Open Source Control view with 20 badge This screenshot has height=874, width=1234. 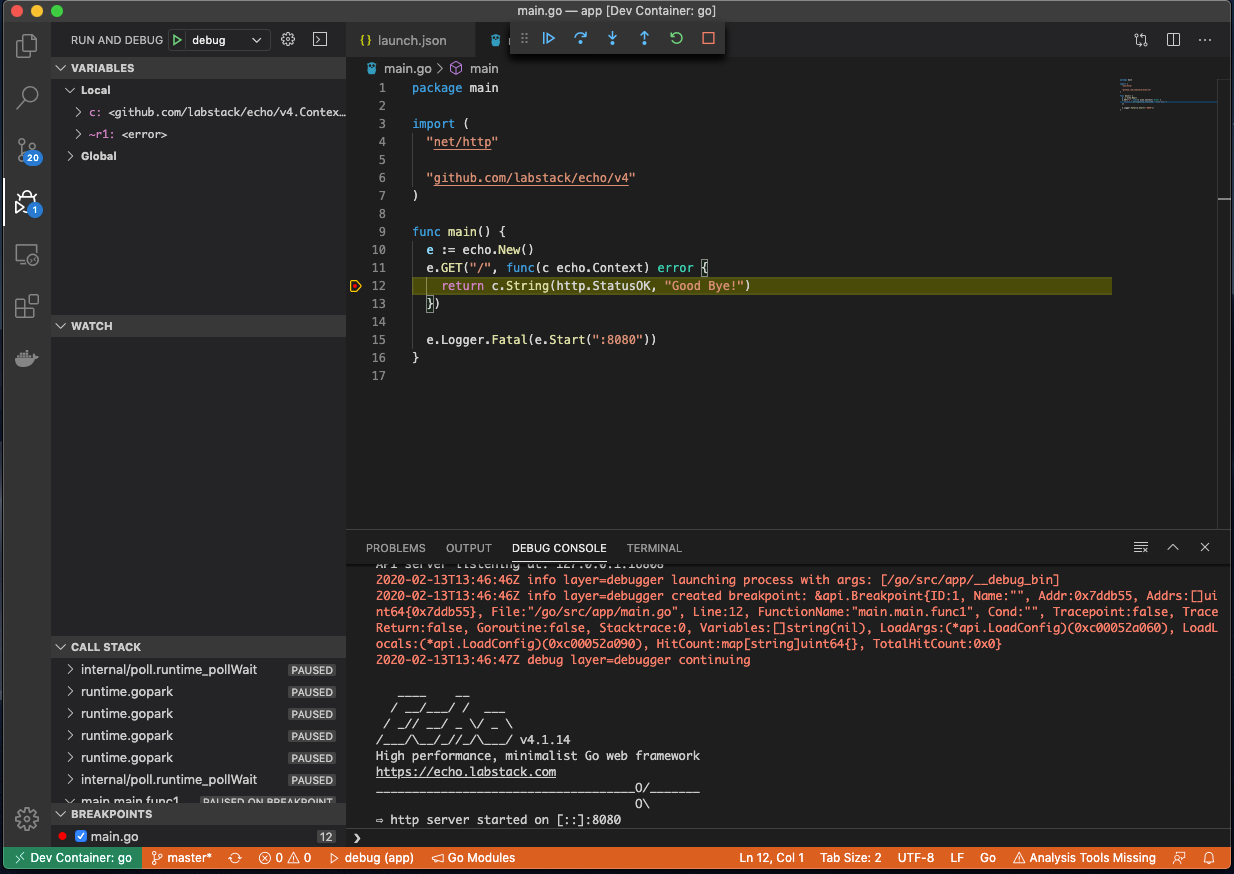27,150
